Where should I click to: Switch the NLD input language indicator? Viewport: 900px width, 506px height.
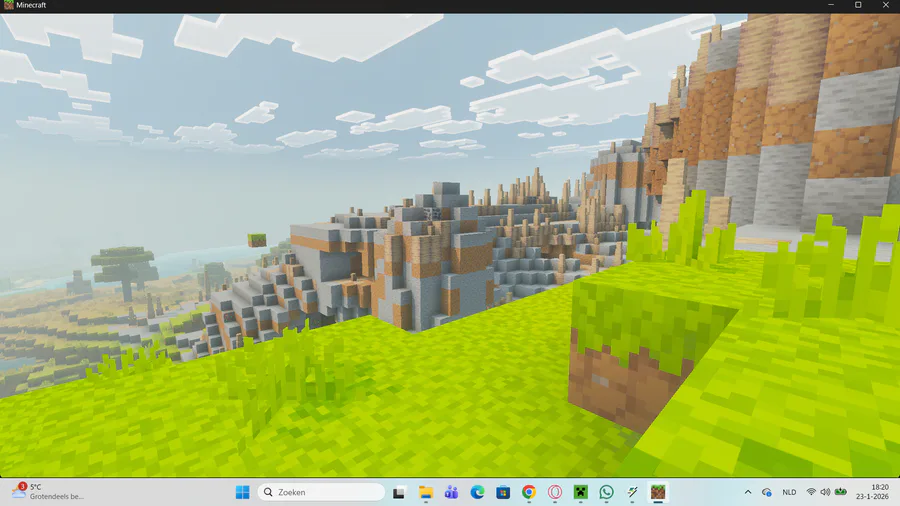coord(789,492)
